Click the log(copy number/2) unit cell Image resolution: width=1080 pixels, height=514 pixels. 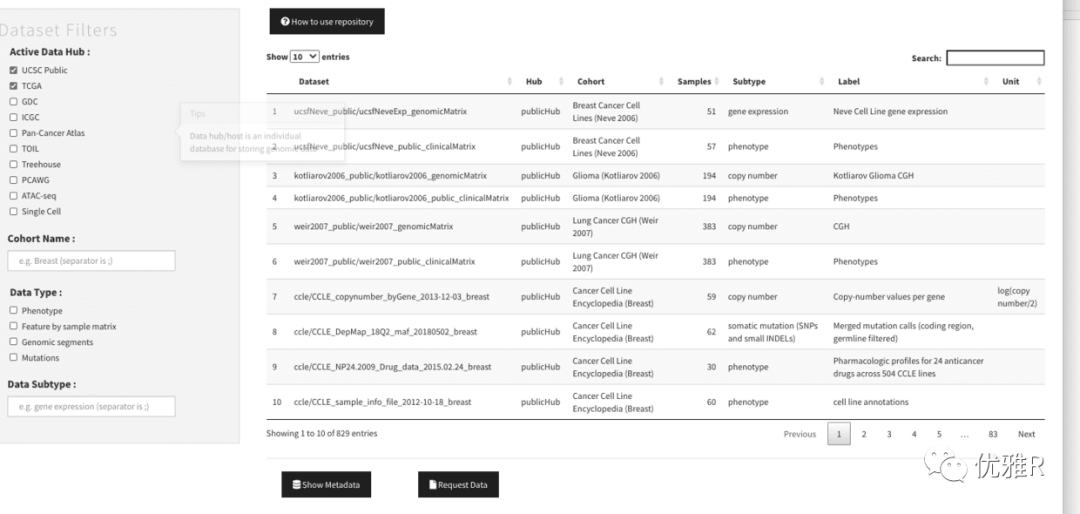(x=1017, y=297)
